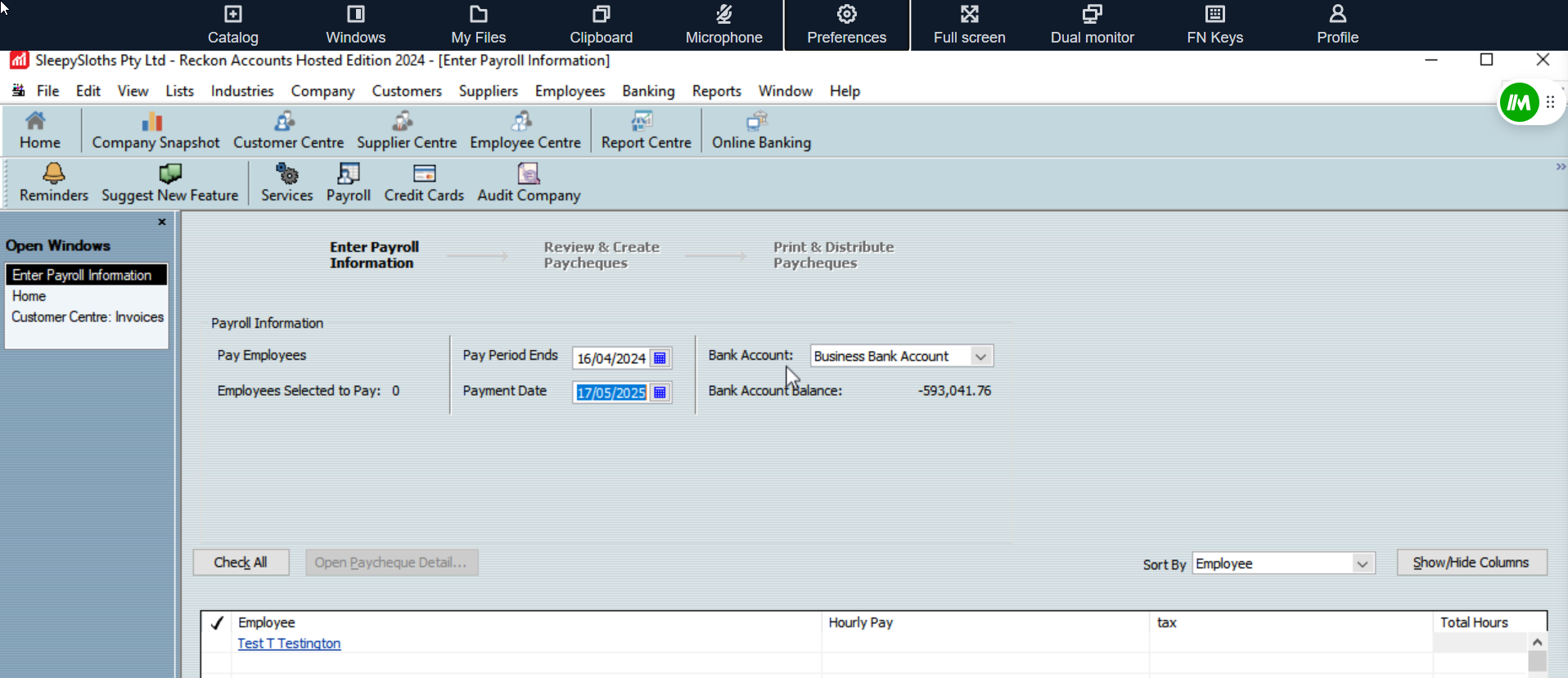1568x678 pixels.
Task: Open the Edit menu
Action: click(88, 91)
